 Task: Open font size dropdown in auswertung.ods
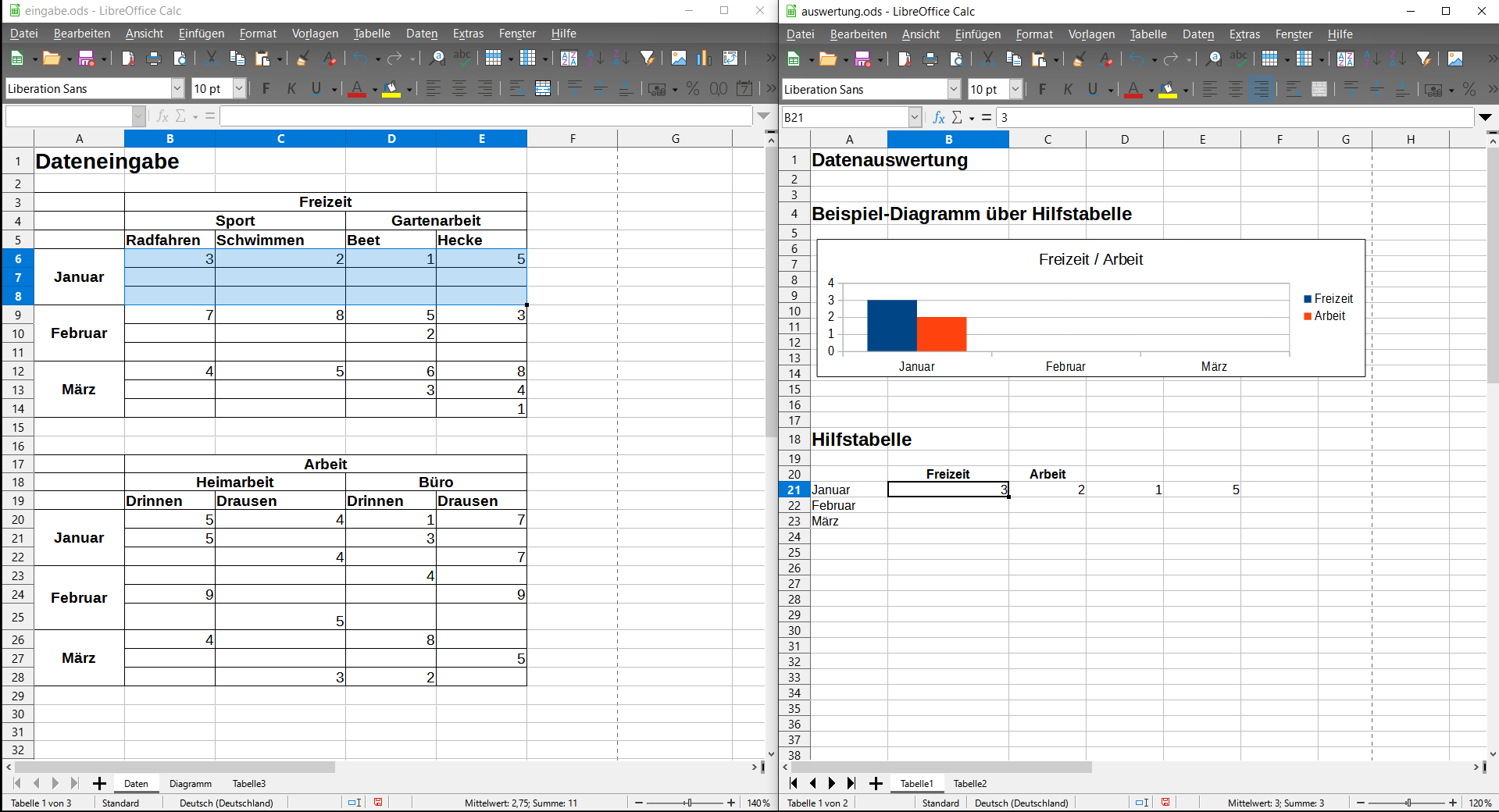tap(1015, 90)
